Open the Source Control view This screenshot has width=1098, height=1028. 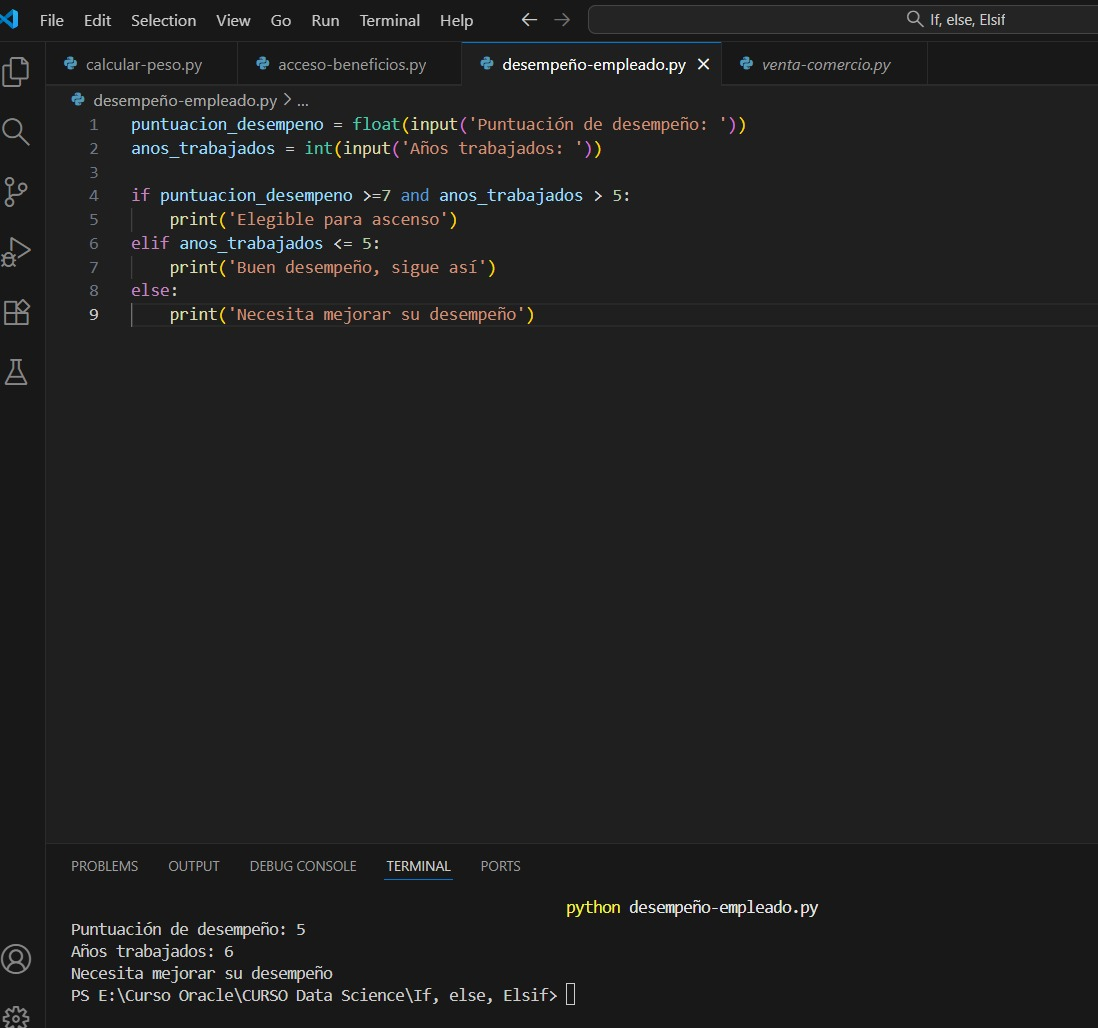17,191
